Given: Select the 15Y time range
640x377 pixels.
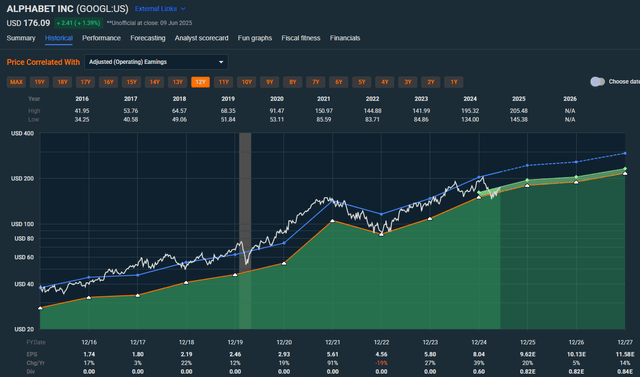Looking at the screenshot, I should [x=131, y=82].
